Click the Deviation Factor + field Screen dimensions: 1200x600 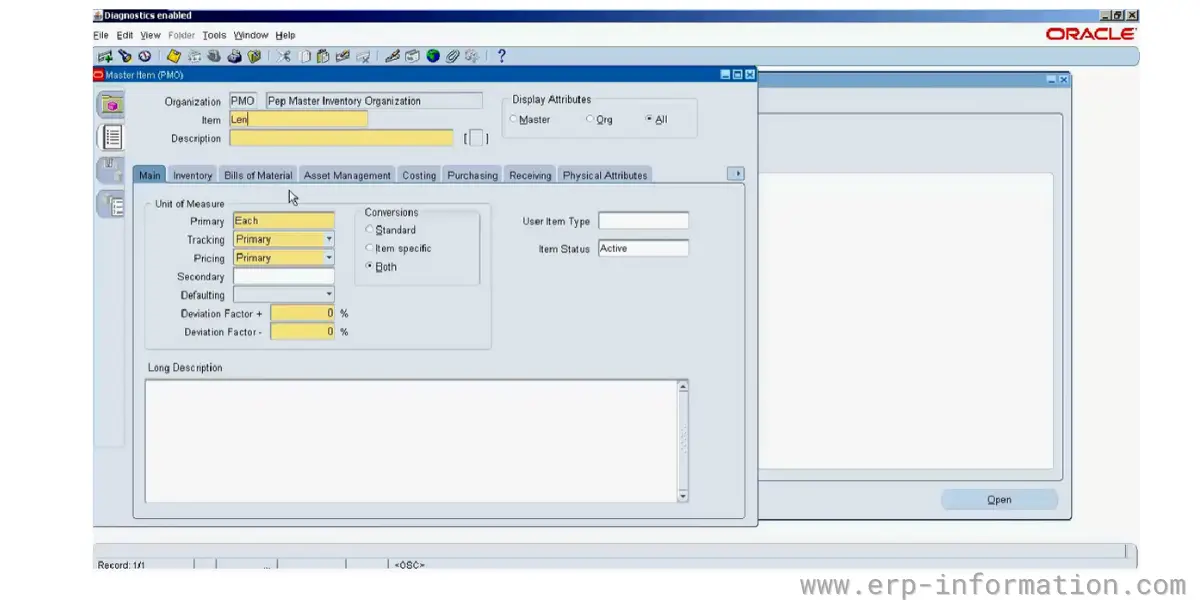303,313
